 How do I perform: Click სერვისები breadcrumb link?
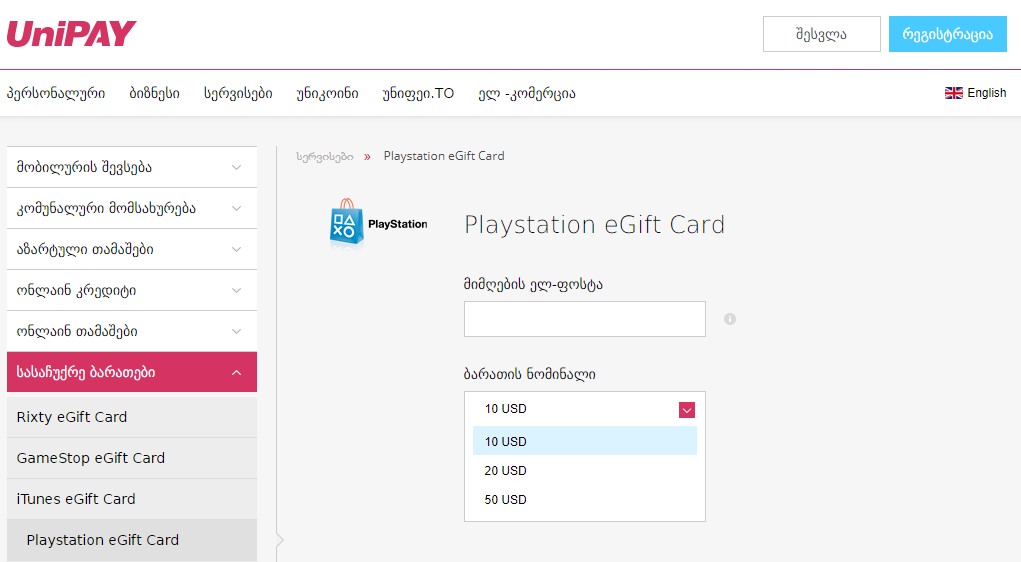point(324,156)
